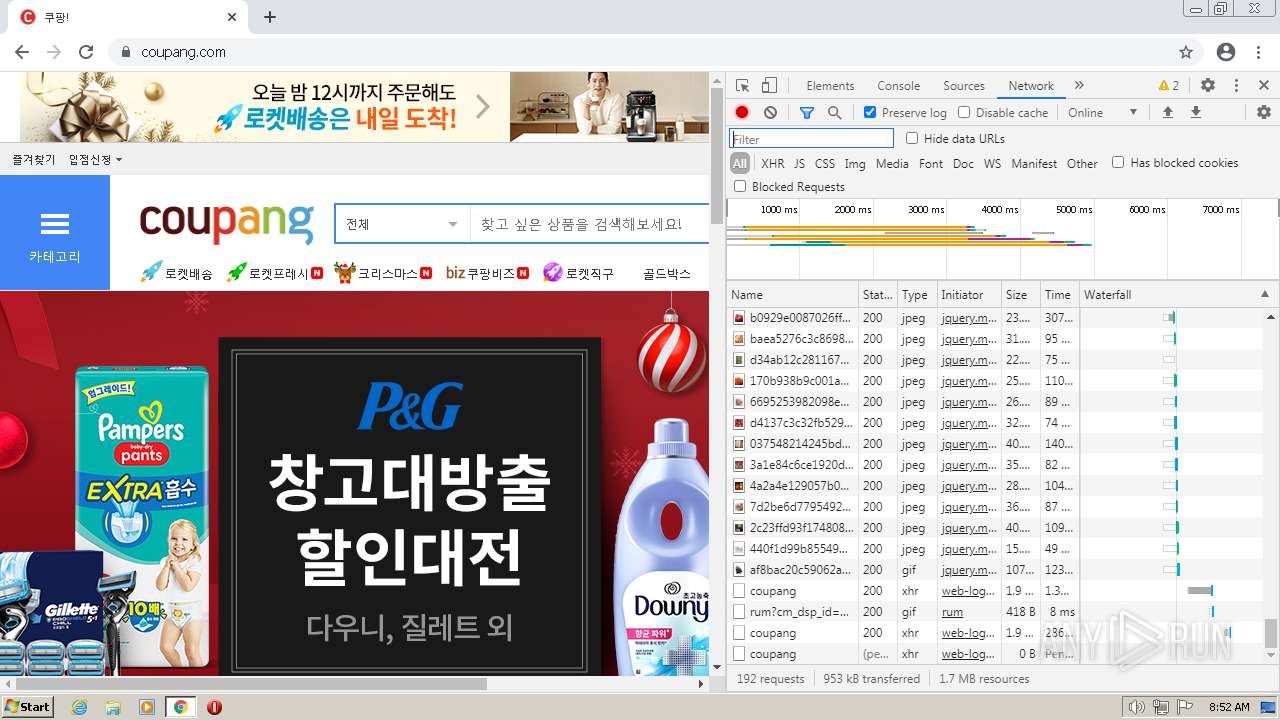Check Has blocked cookies

1118,162
